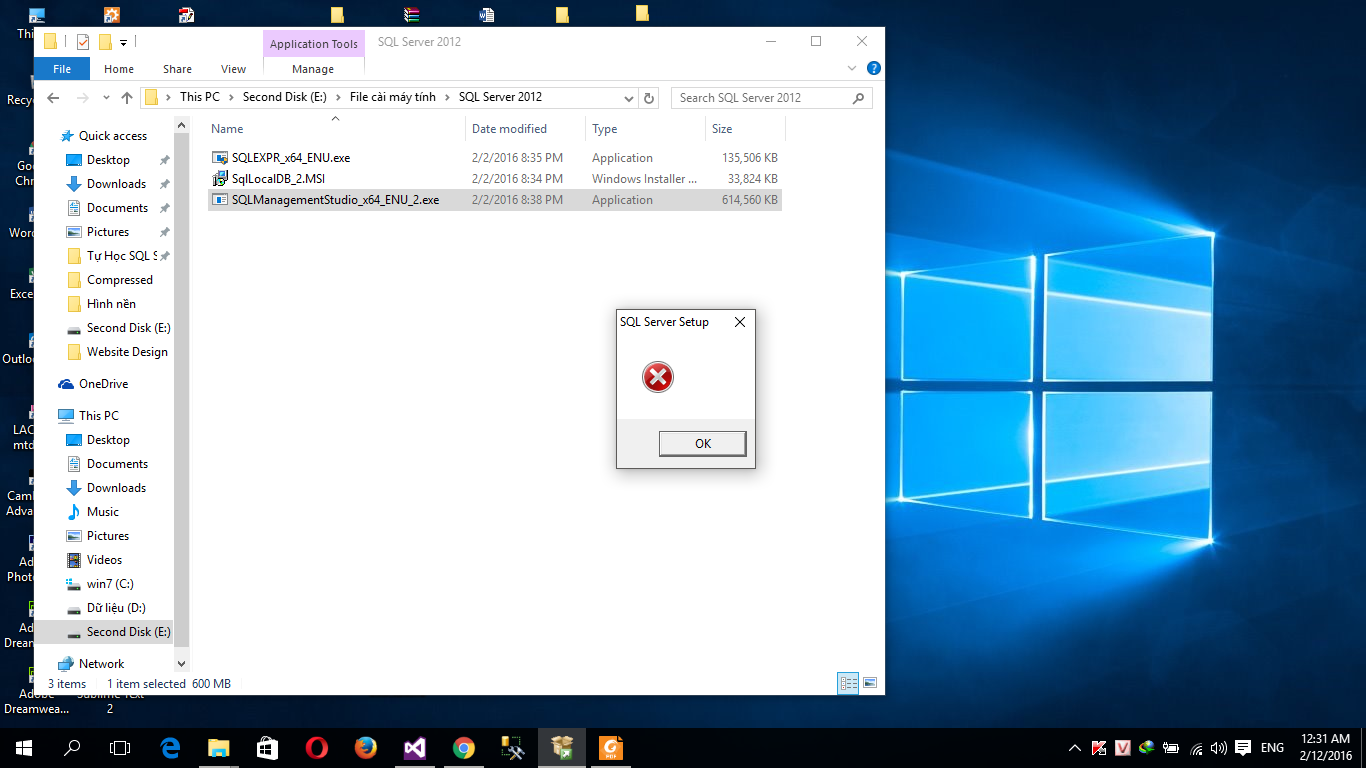Open Videos under This PC
The width and height of the screenshot is (1366, 768).
coord(104,560)
